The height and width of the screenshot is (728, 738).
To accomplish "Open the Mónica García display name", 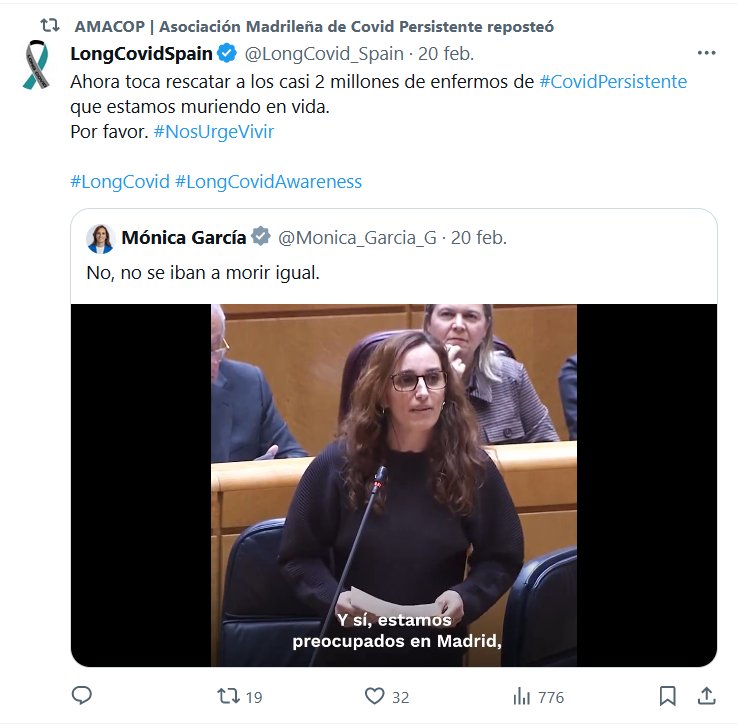I will (x=184, y=238).
